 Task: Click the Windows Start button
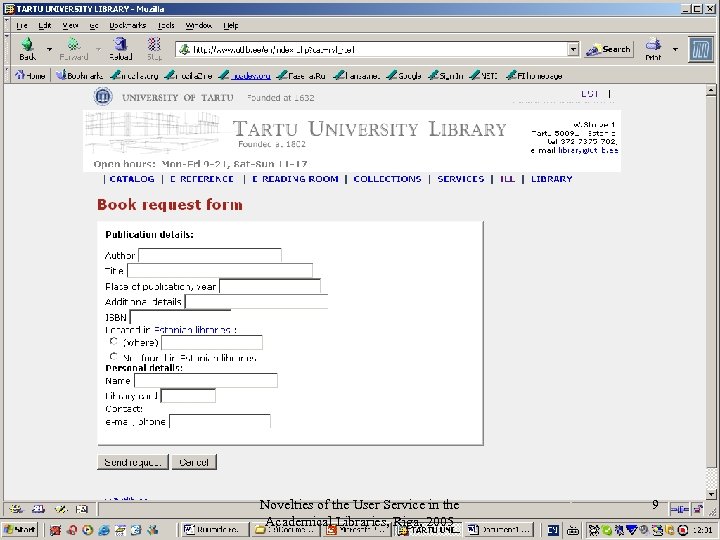point(20,530)
